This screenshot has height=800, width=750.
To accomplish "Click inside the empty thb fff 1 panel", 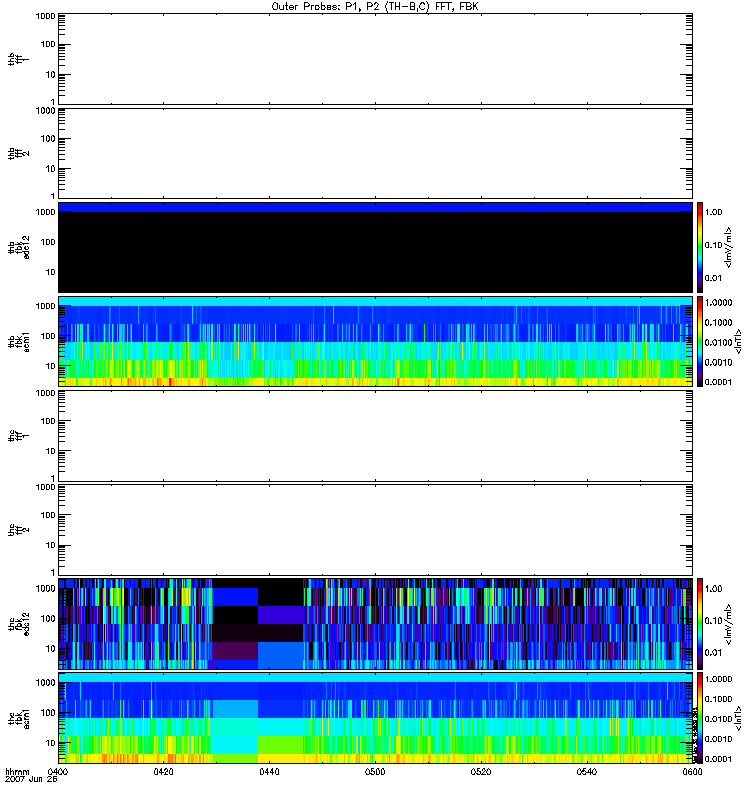I will click(x=375, y=59).
